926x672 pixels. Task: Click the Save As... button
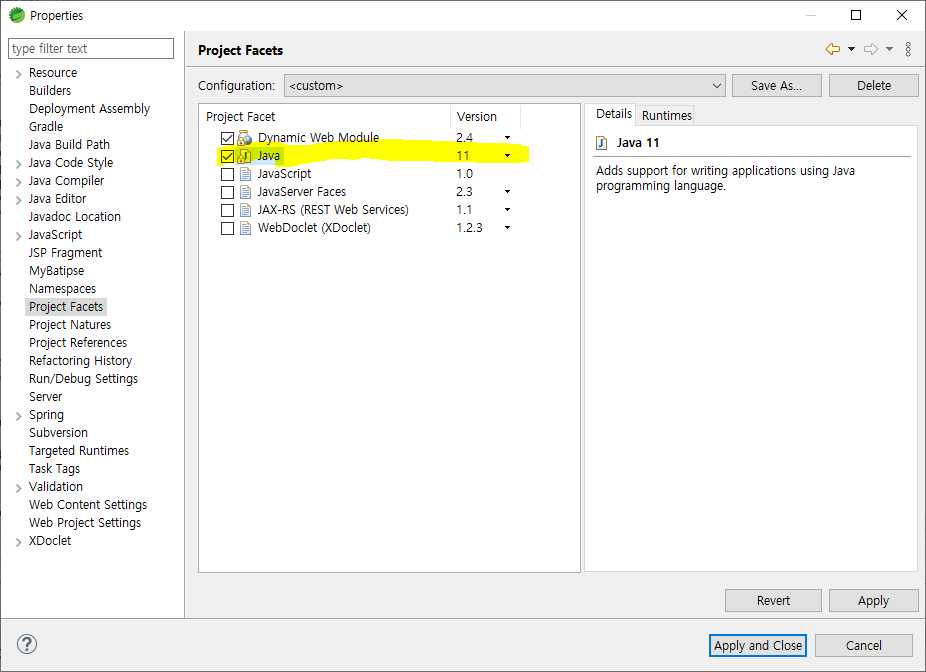coord(776,86)
